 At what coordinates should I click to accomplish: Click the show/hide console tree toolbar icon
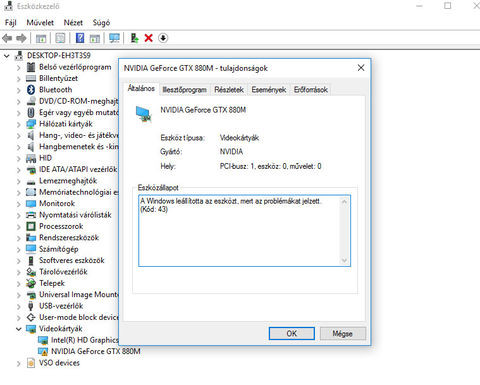[x=41, y=38]
